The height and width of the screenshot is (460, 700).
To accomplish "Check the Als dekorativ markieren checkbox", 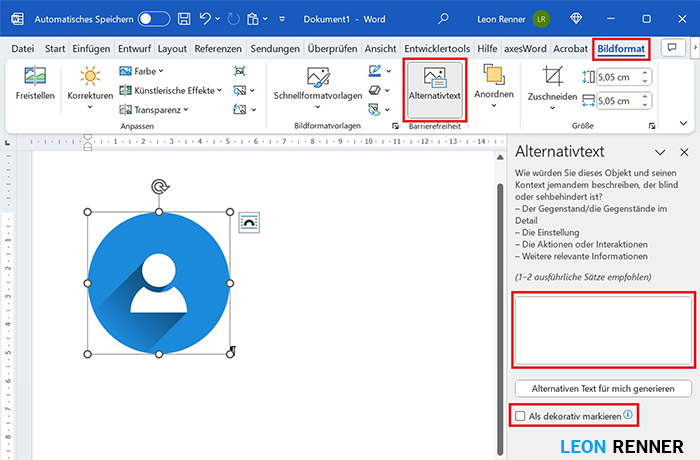I will click(520, 415).
